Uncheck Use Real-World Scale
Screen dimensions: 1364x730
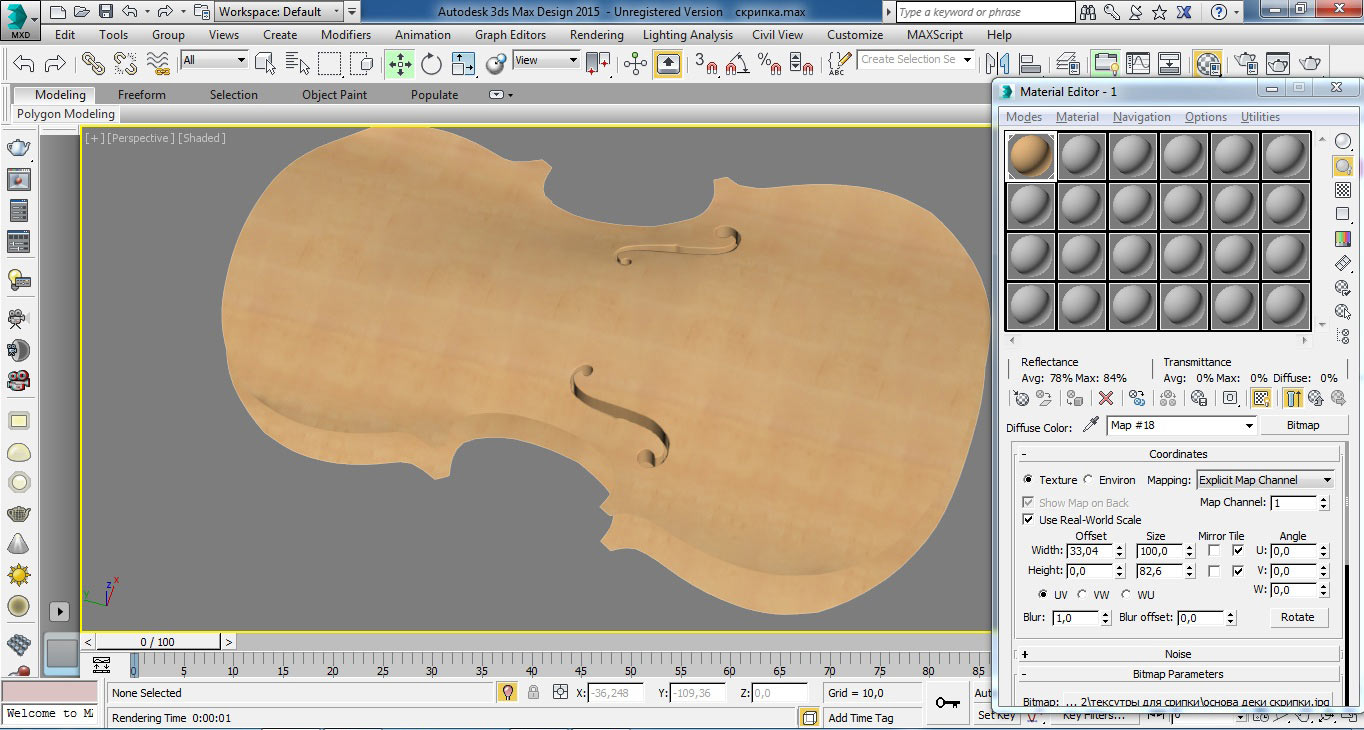coord(1028,520)
